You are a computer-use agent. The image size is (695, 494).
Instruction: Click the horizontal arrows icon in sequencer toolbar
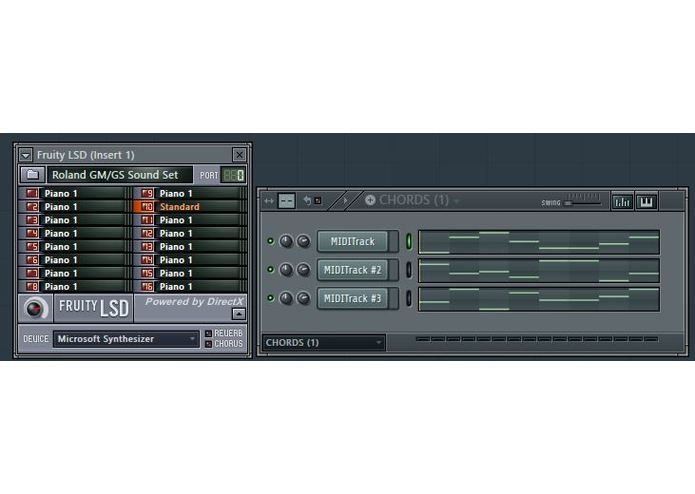coord(269,201)
